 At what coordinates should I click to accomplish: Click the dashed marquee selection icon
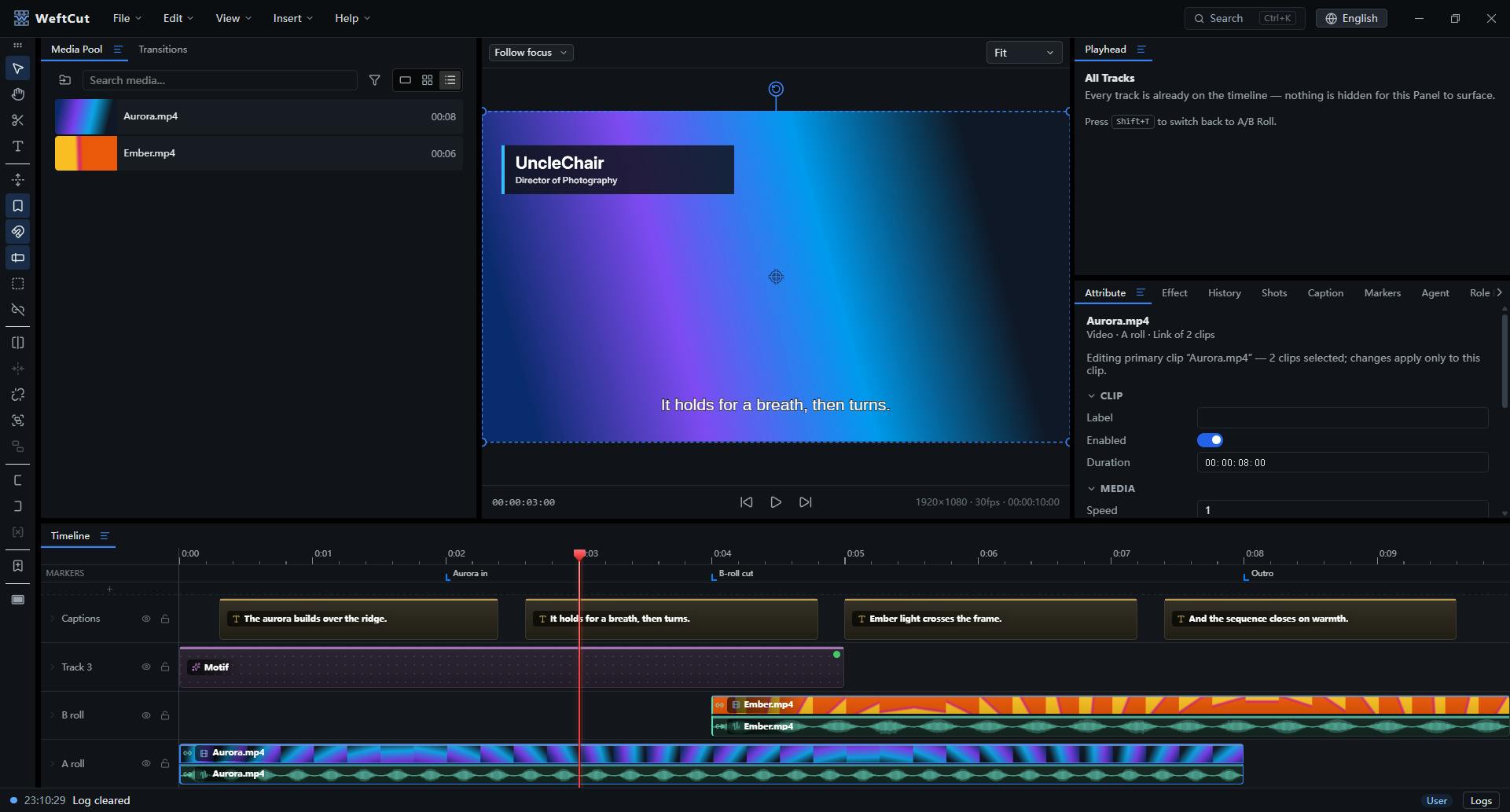[17, 284]
